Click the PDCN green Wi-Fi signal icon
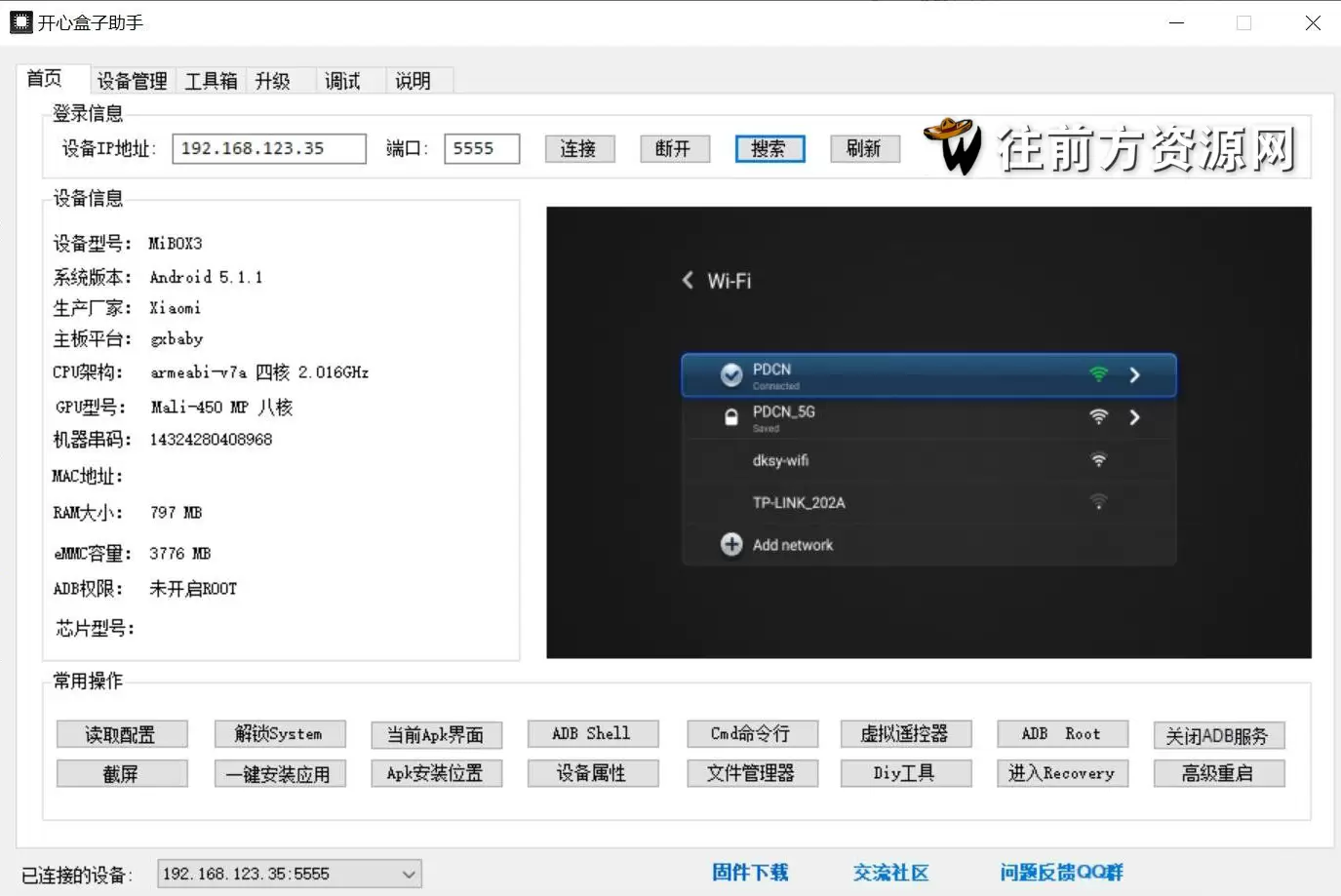Screen dimensions: 1341x896 pos(1098,374)
